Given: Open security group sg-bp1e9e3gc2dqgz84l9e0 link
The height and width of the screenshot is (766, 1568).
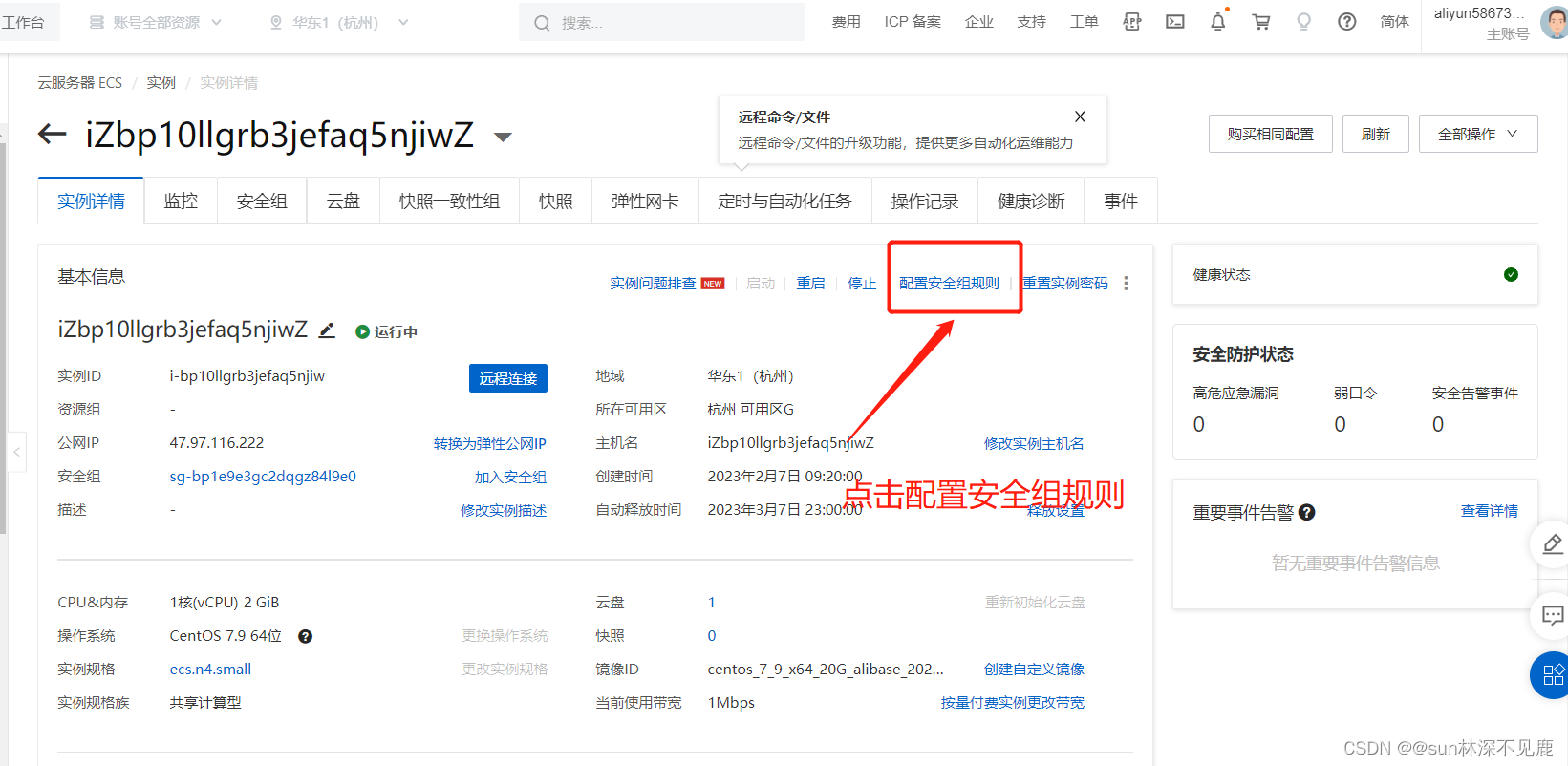Looking at the screenshot, I should point(263,477).
